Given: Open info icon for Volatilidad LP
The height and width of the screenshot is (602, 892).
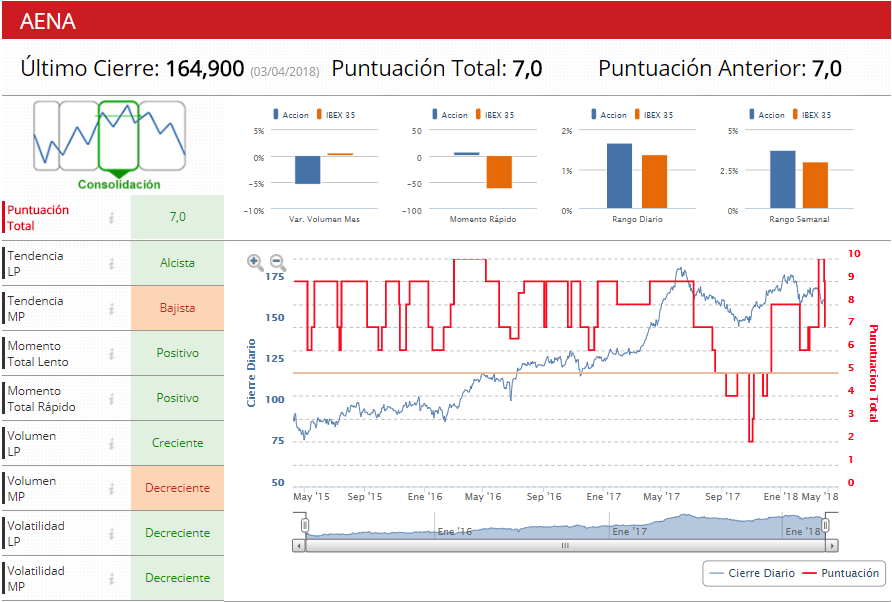Looking at the screenshot, I should (x=112, y=533).
